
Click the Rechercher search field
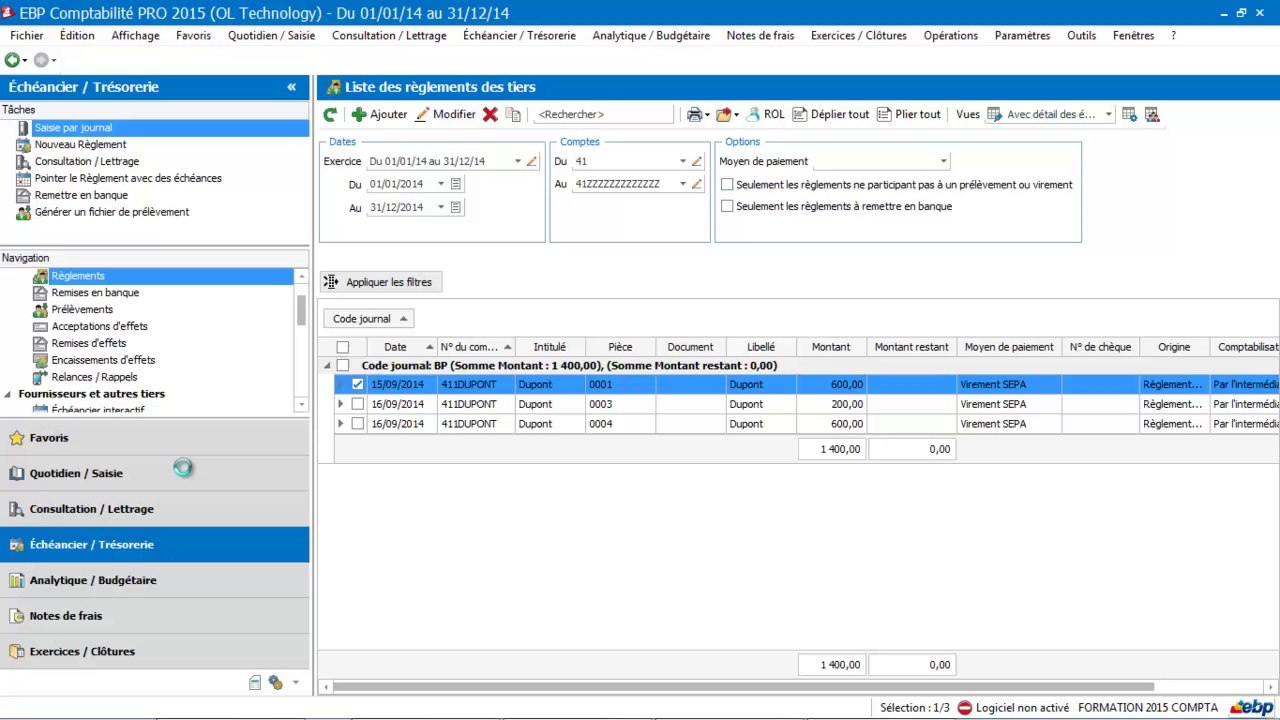[x=603, y=115]
